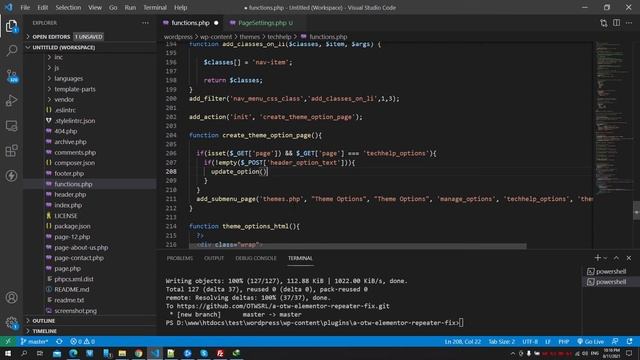Click github repository URL in terminal

pyautogui.click(x=283, y=306)
